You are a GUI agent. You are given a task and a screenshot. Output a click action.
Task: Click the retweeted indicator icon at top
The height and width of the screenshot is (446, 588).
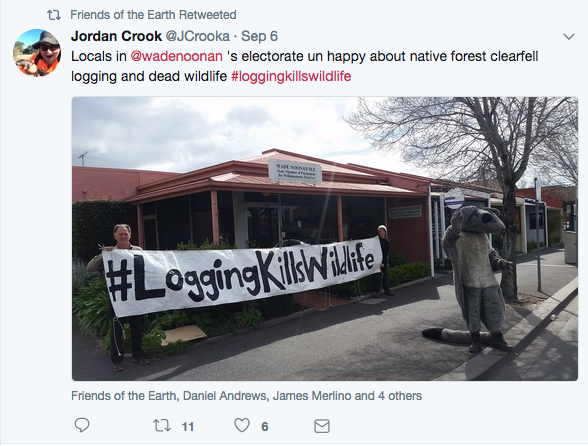54,15
